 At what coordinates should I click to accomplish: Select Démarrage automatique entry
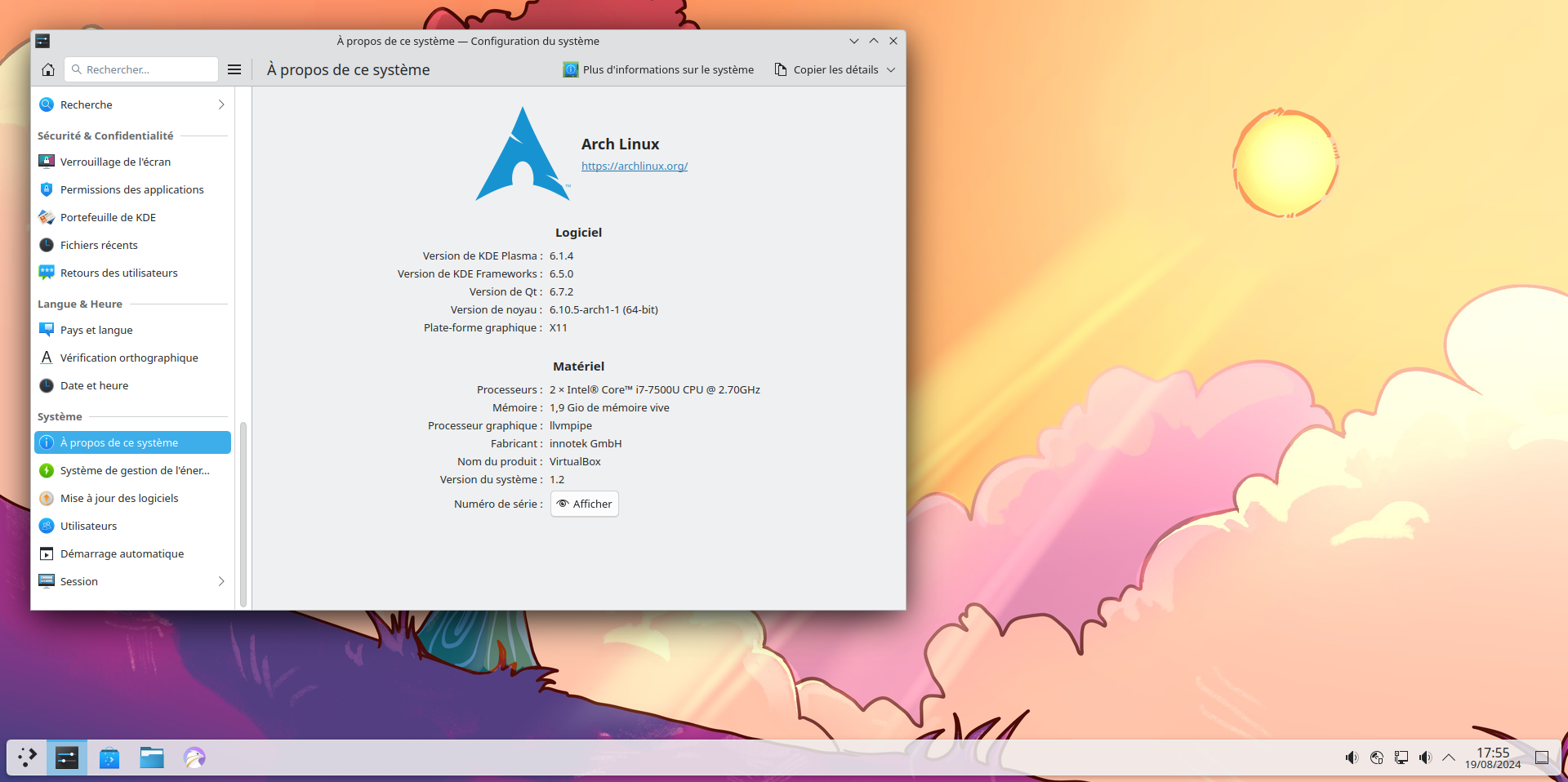click(x=132, y=553)
